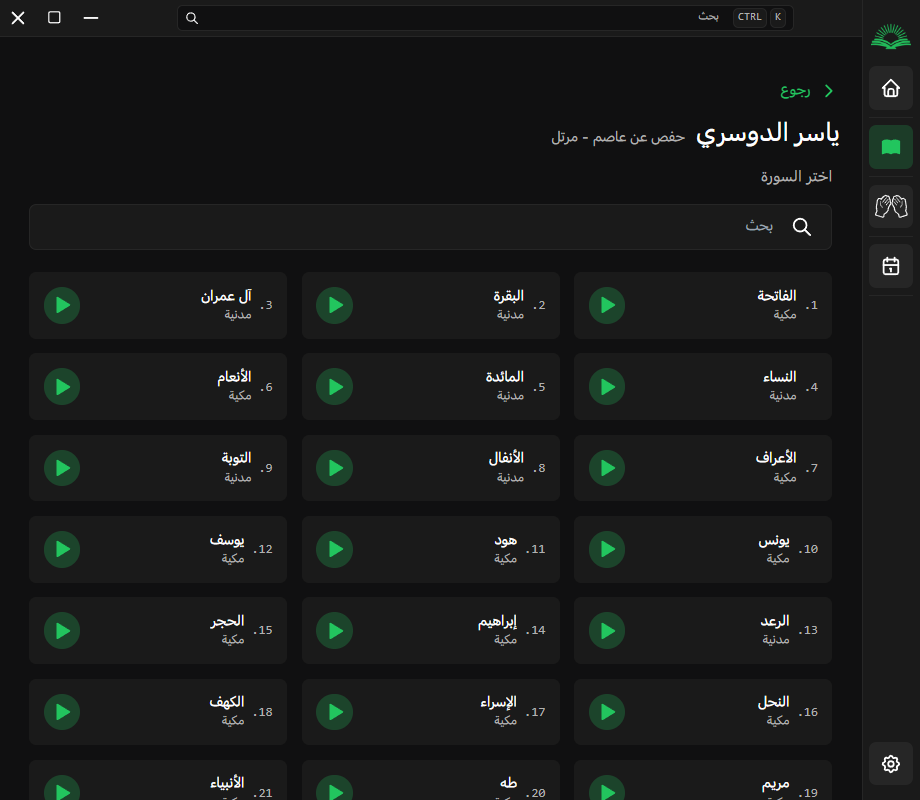The height and width of the screenshot is (800, 920).
Task: Maximize the application window
Action: point(54,18)
